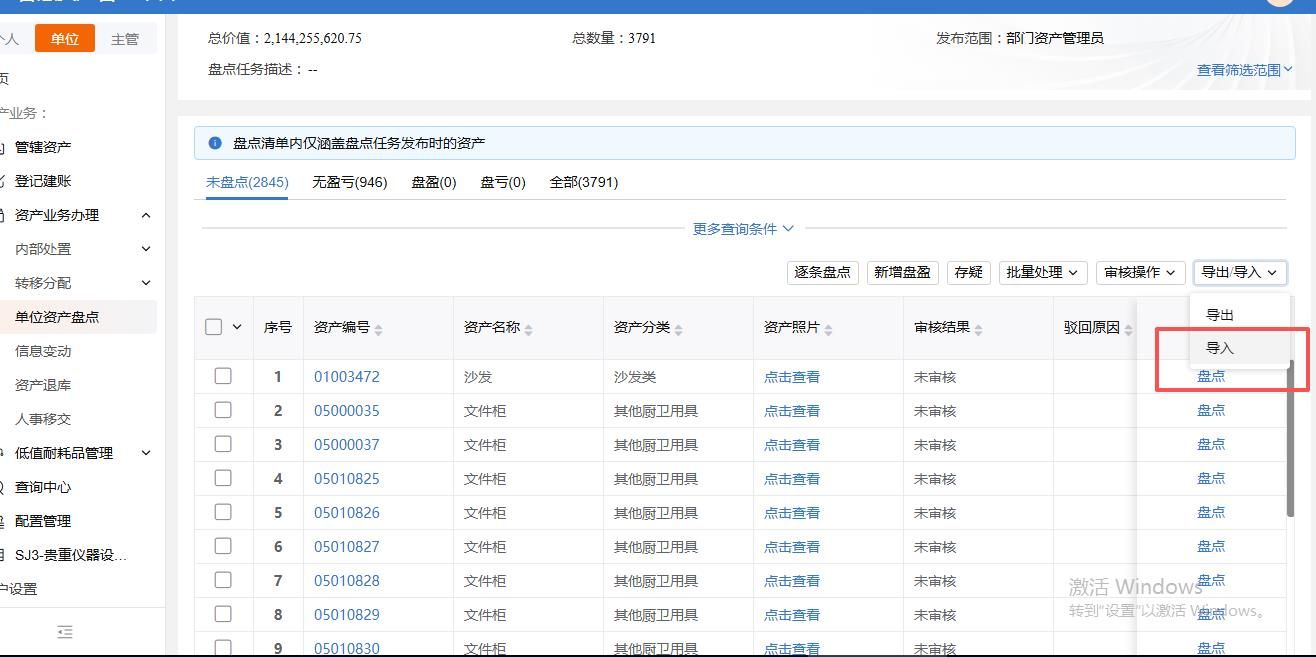Sort by 资产名称 column sort icon

(529, 329)
